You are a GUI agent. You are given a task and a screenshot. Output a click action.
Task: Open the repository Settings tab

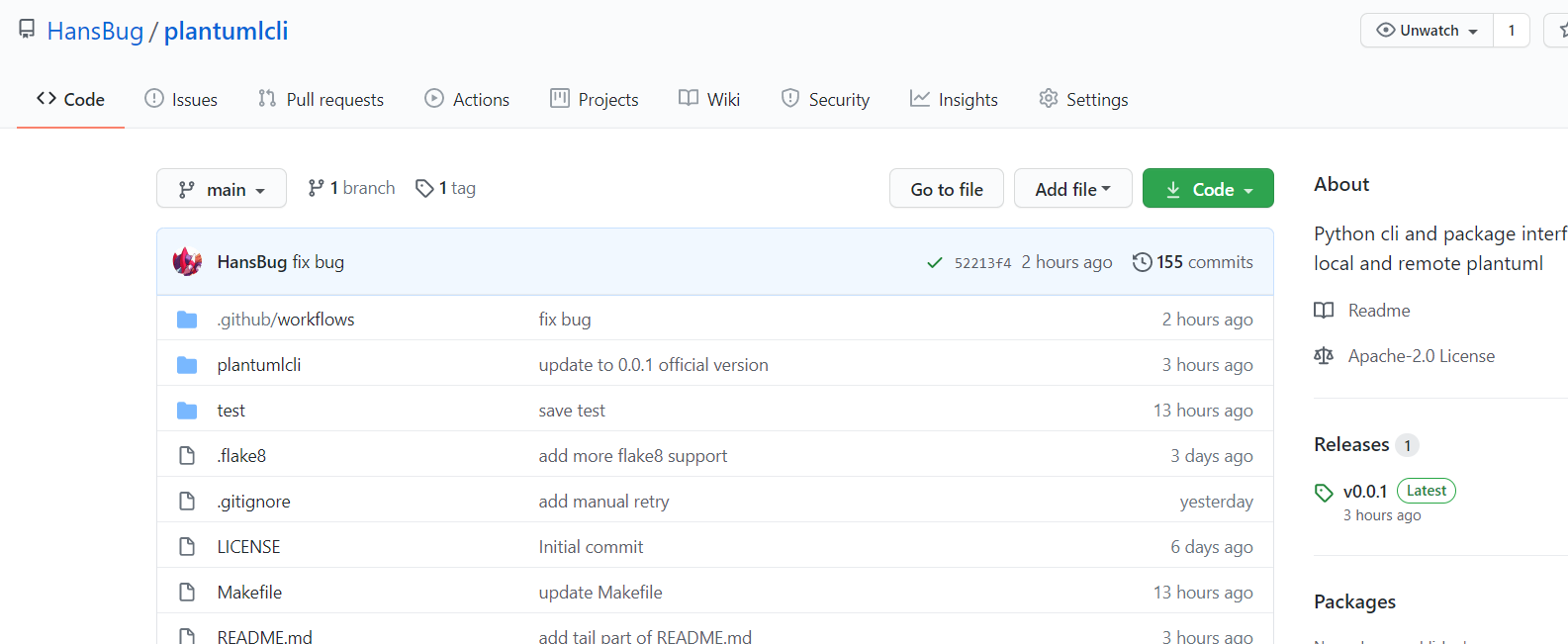click(1083, 99)
